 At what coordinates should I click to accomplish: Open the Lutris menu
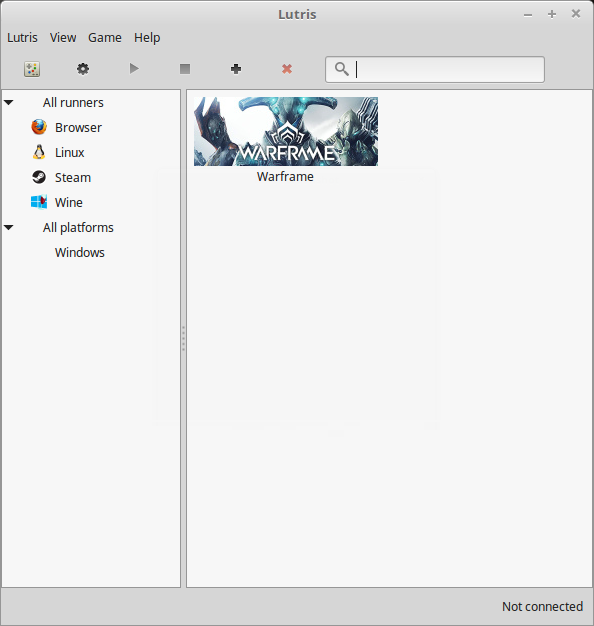pyautogui.click(x=22, y=38)
